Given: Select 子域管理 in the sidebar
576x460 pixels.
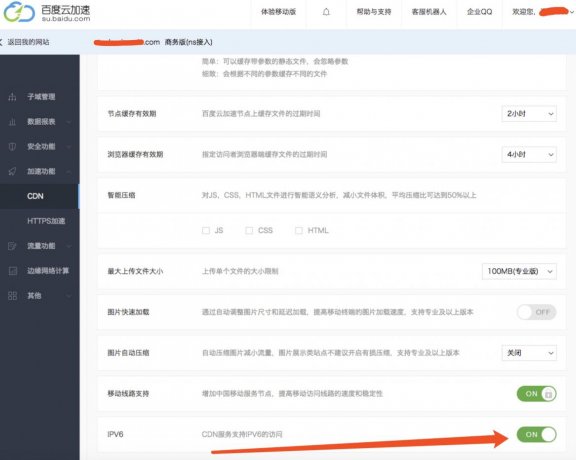Looking at the screenshot, I should click(41, 97).
